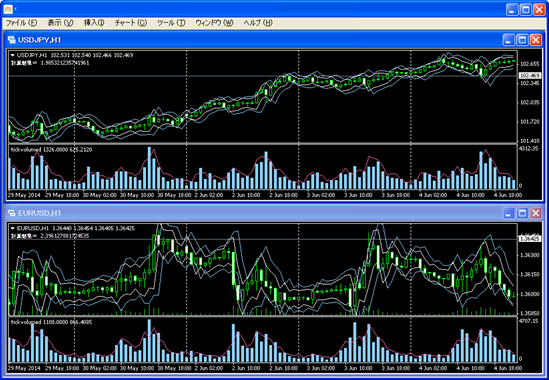Open the ファイル (F) menu
Image resolution: width=549 pixels, height=380 pixels.
21,23
